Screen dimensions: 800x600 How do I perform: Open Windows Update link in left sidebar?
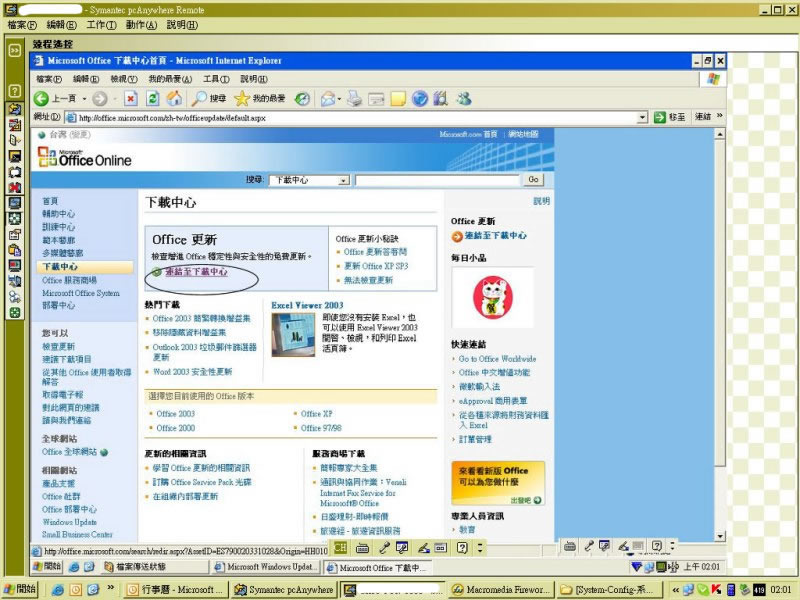click(x=69, y=522)
